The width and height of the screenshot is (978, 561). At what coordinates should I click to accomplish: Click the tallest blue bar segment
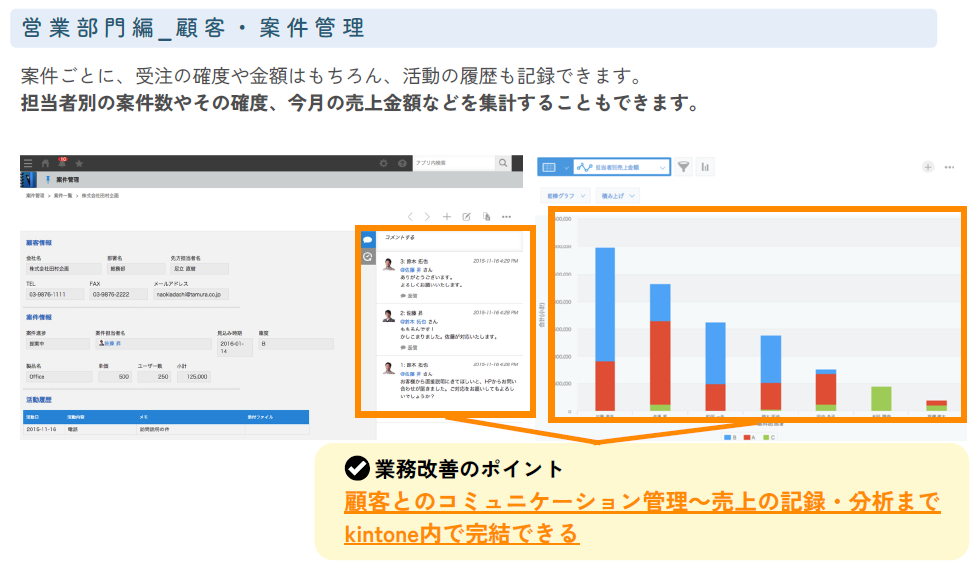[605, 305]
